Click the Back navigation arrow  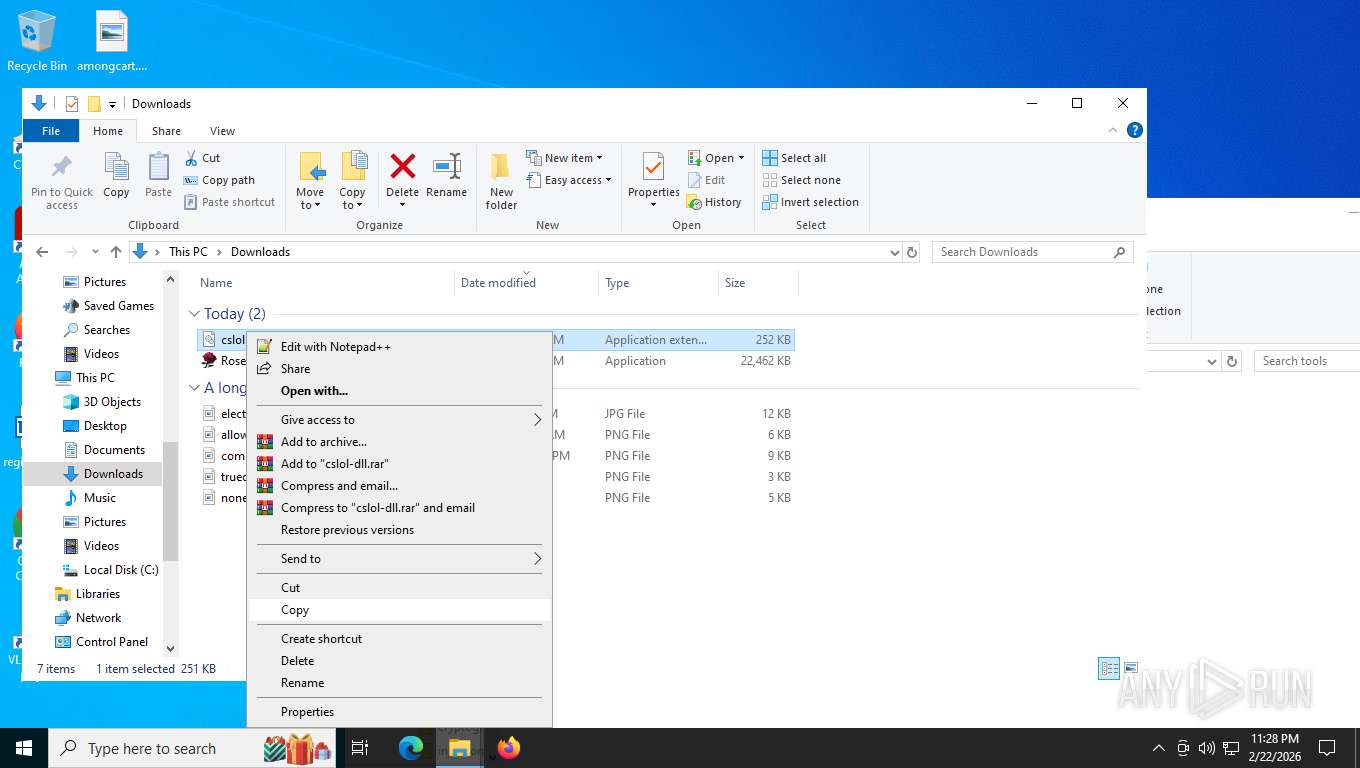(42, 252)
